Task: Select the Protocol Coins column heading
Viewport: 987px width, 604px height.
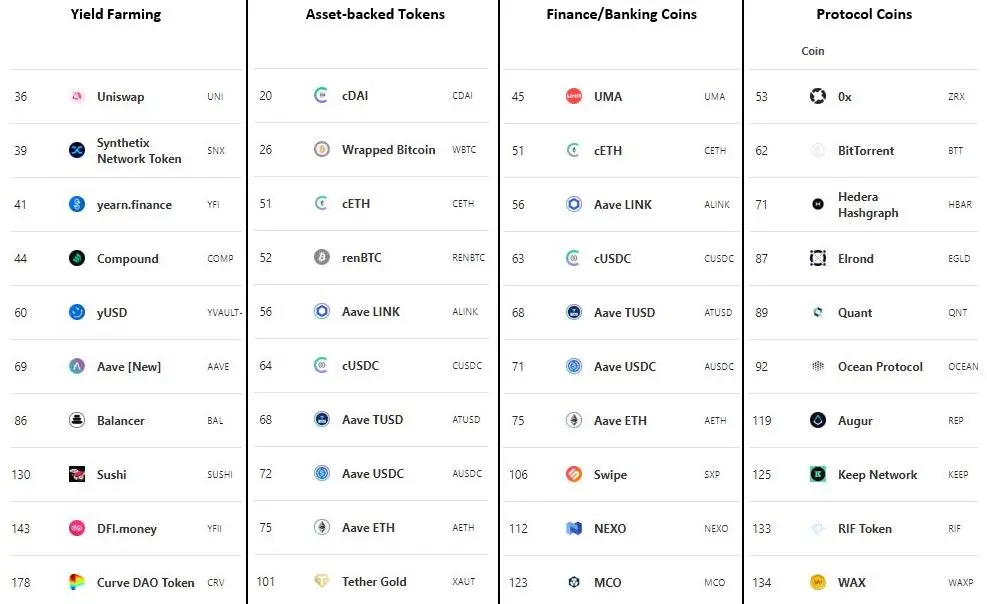Action: pos(864,14)
